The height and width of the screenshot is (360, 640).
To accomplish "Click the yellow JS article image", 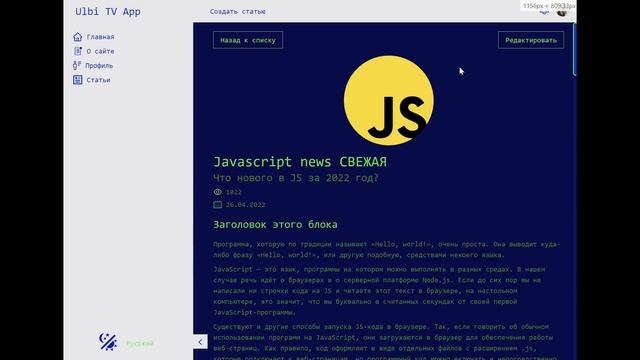I will [389, 100].
